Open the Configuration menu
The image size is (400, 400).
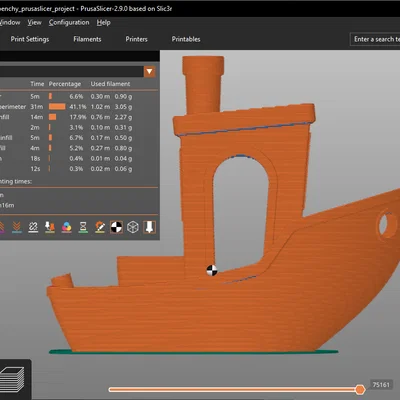pos(69,22)
